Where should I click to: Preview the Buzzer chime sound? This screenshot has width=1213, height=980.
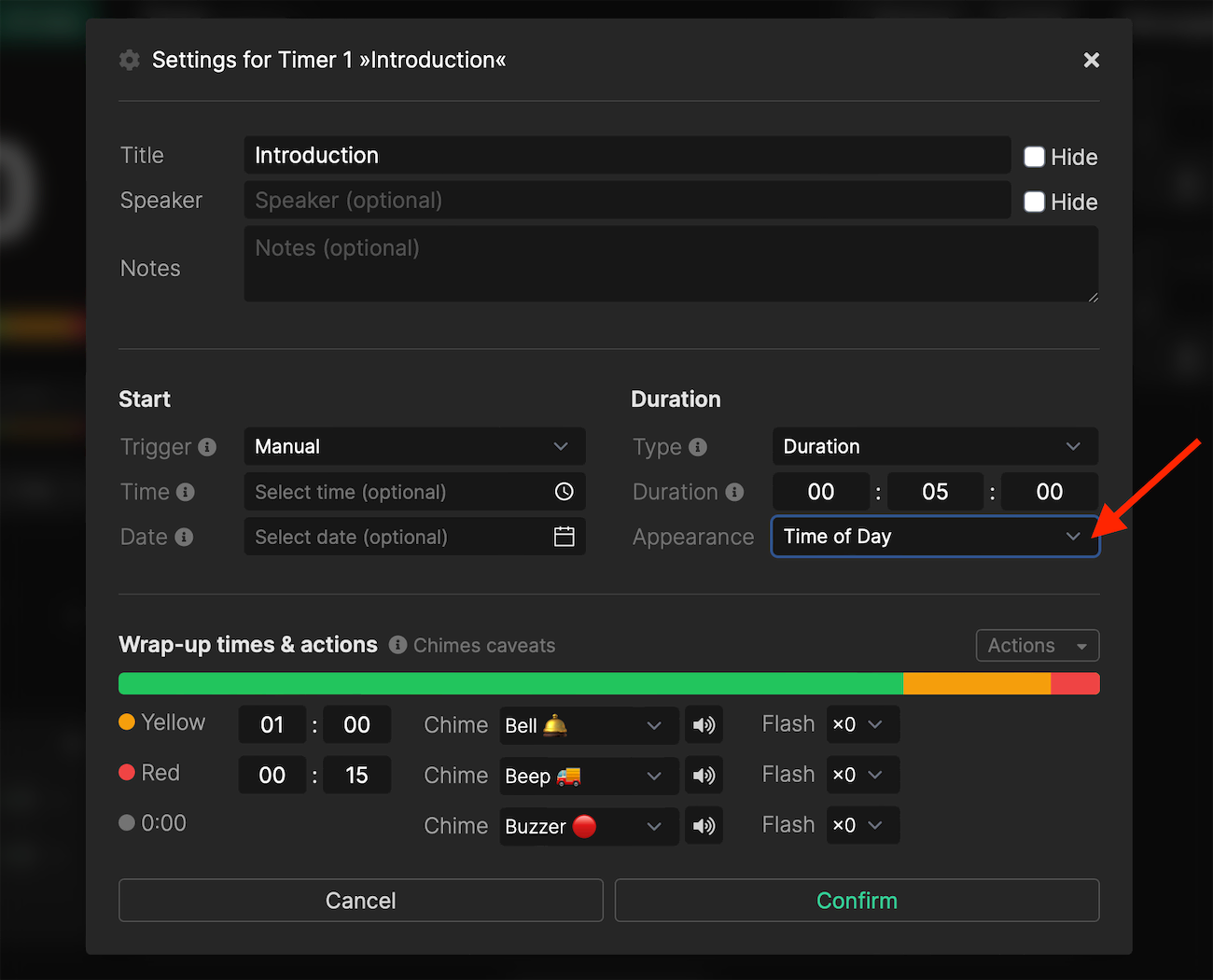pos(704,826)
